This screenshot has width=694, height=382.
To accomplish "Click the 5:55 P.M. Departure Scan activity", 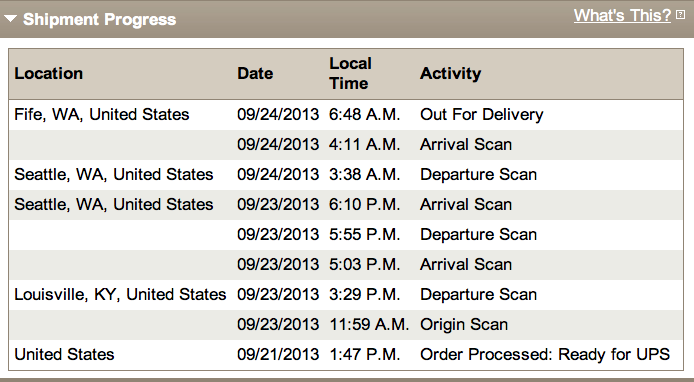I will (478, 235).
